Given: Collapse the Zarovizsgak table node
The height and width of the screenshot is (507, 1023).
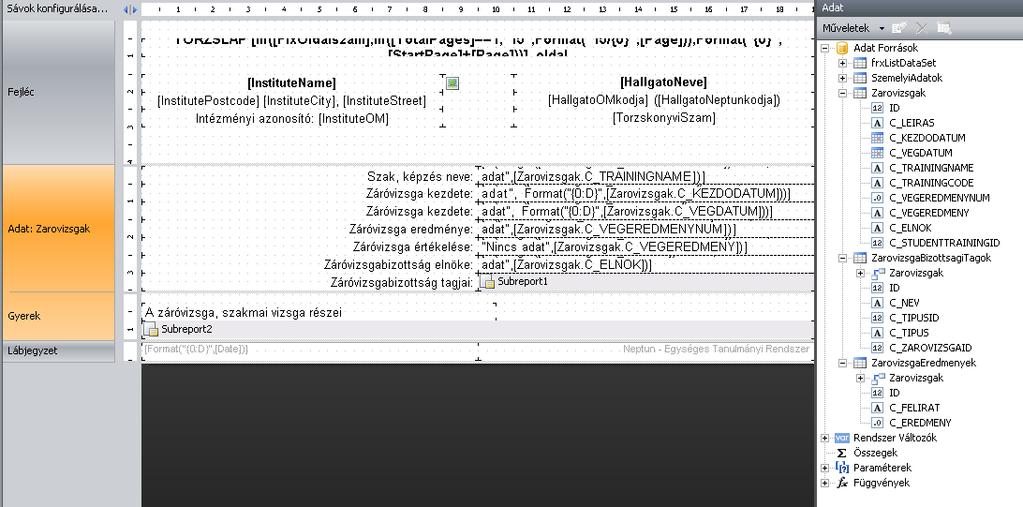Looking at the screenshot, I should (843, 93).
